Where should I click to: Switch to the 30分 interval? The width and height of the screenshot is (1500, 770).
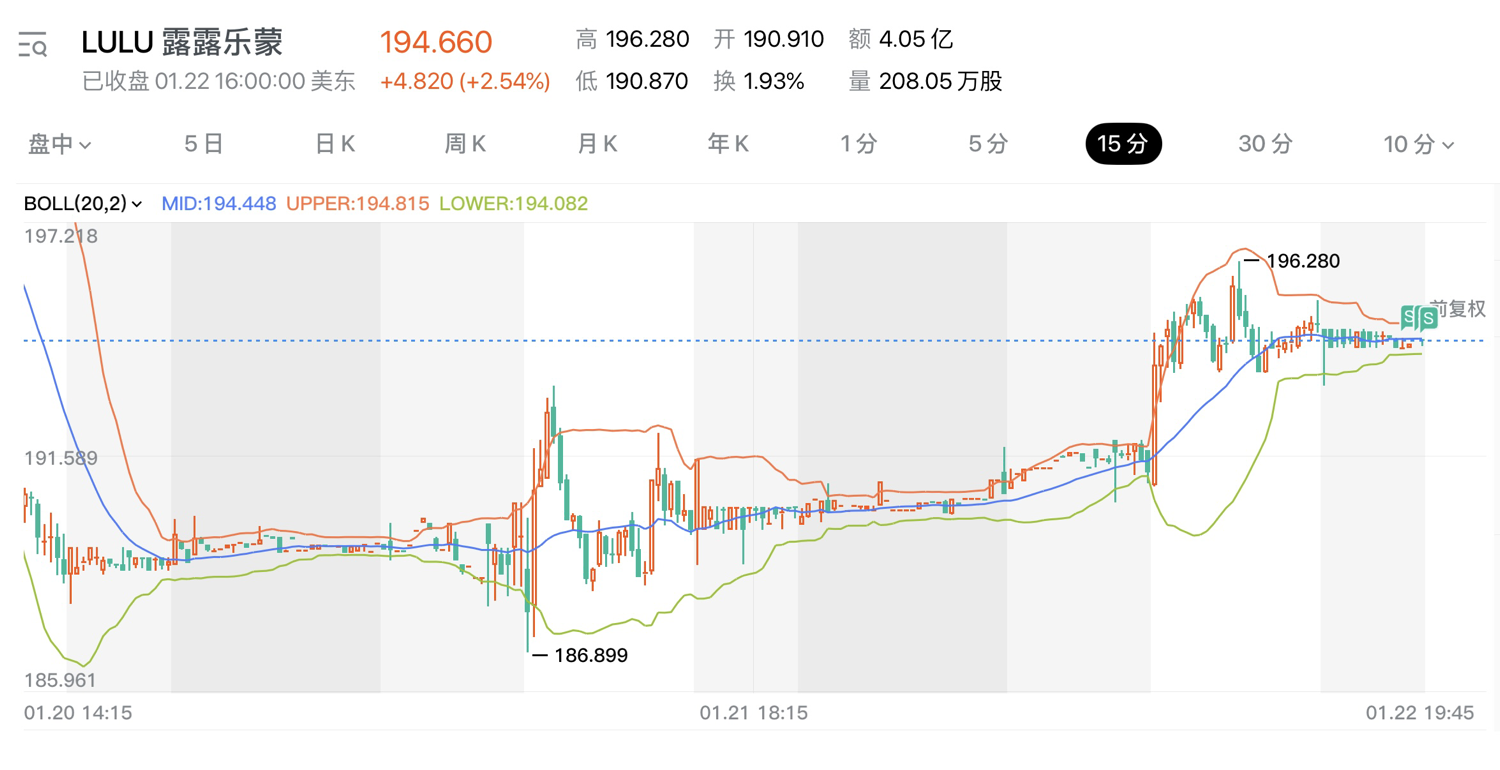(1265, 144)
